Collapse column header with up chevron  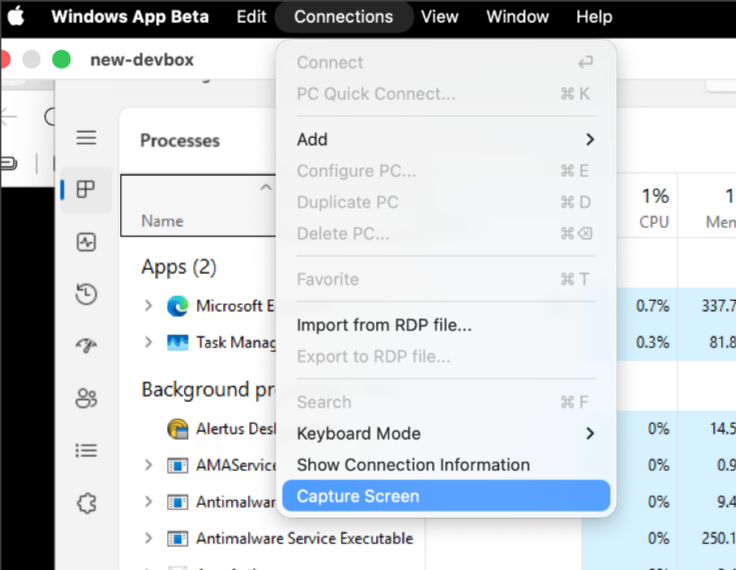pos(266,188)
